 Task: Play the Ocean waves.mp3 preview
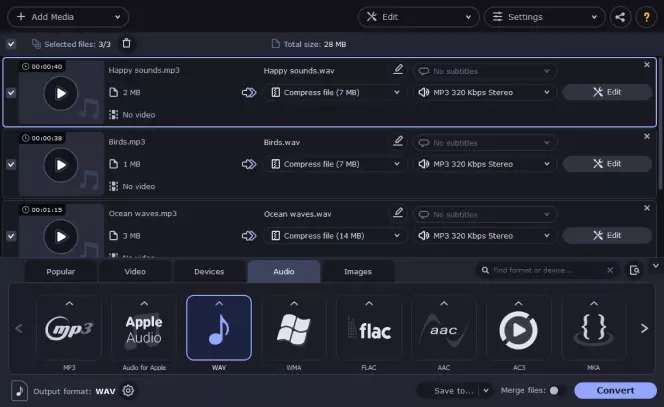pos(61,236)
